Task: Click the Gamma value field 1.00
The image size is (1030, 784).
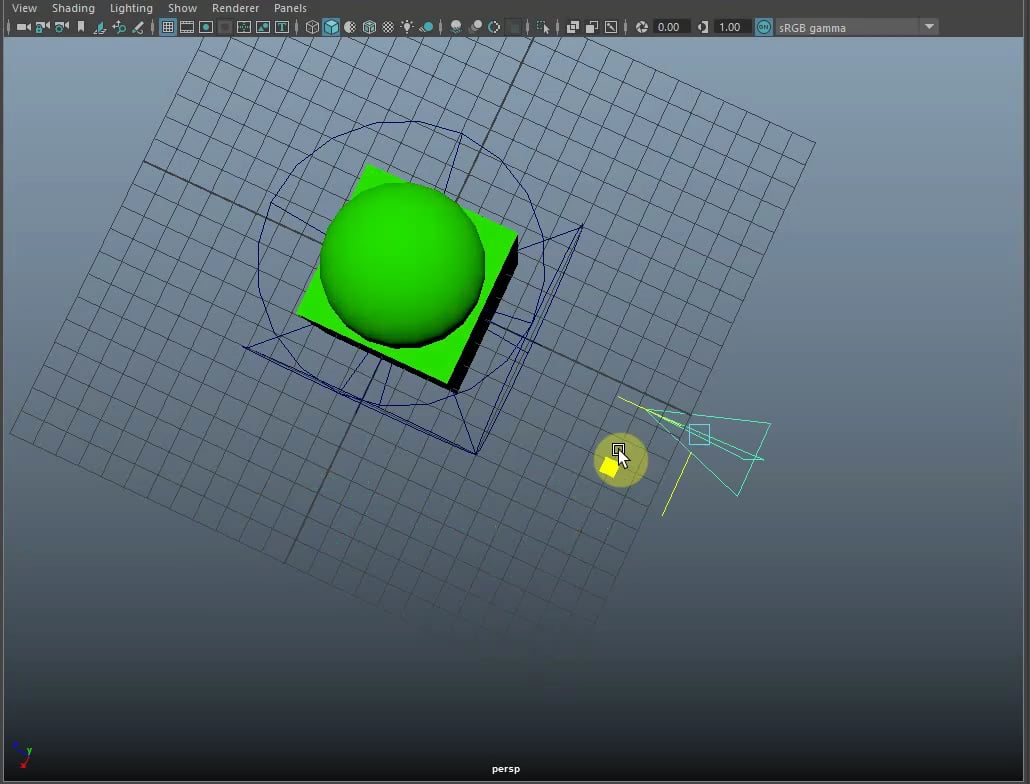Action: point(731,27)
